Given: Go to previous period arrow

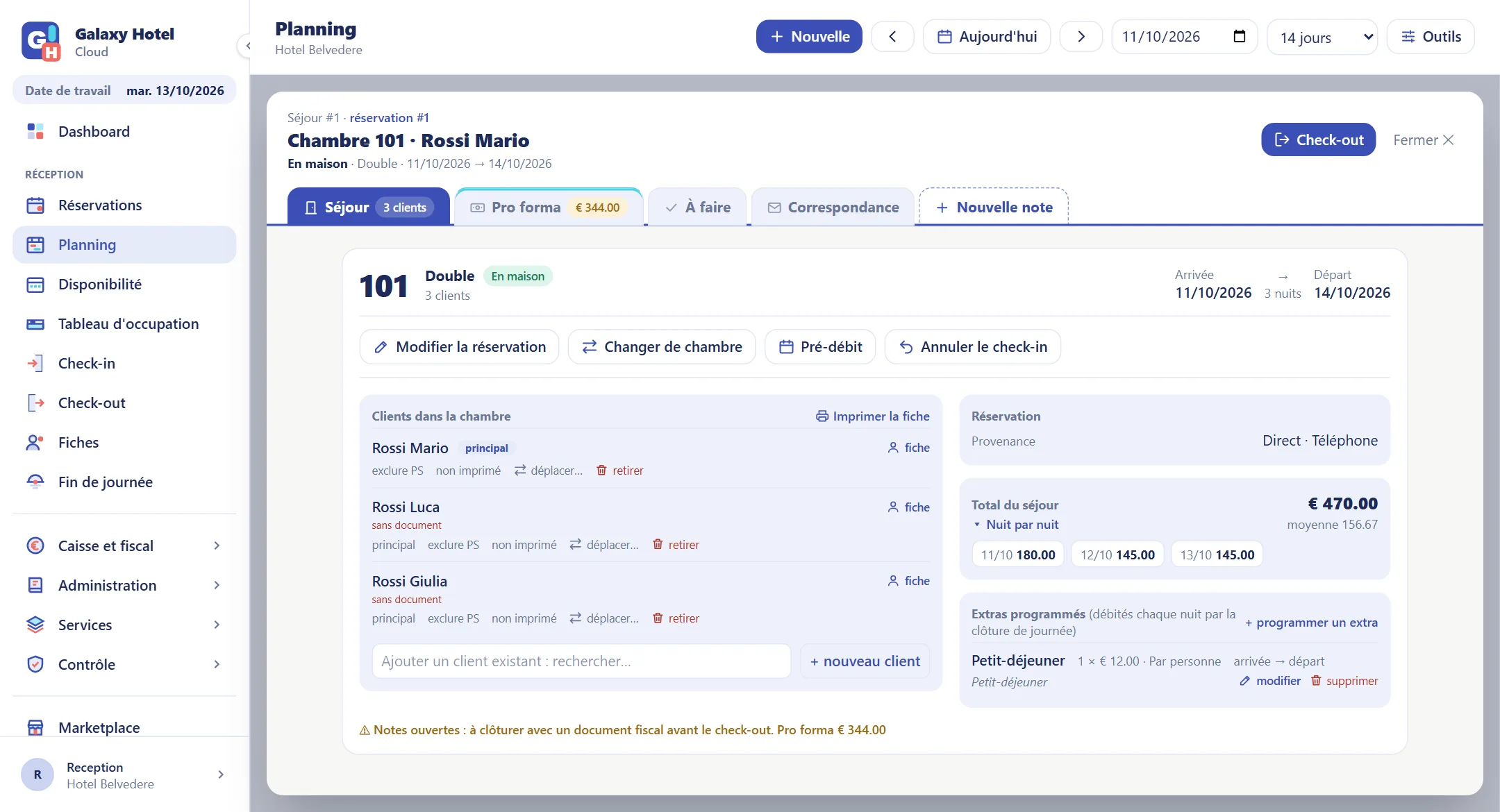Looking at the screenshot, I should click(x=892, y=37).
